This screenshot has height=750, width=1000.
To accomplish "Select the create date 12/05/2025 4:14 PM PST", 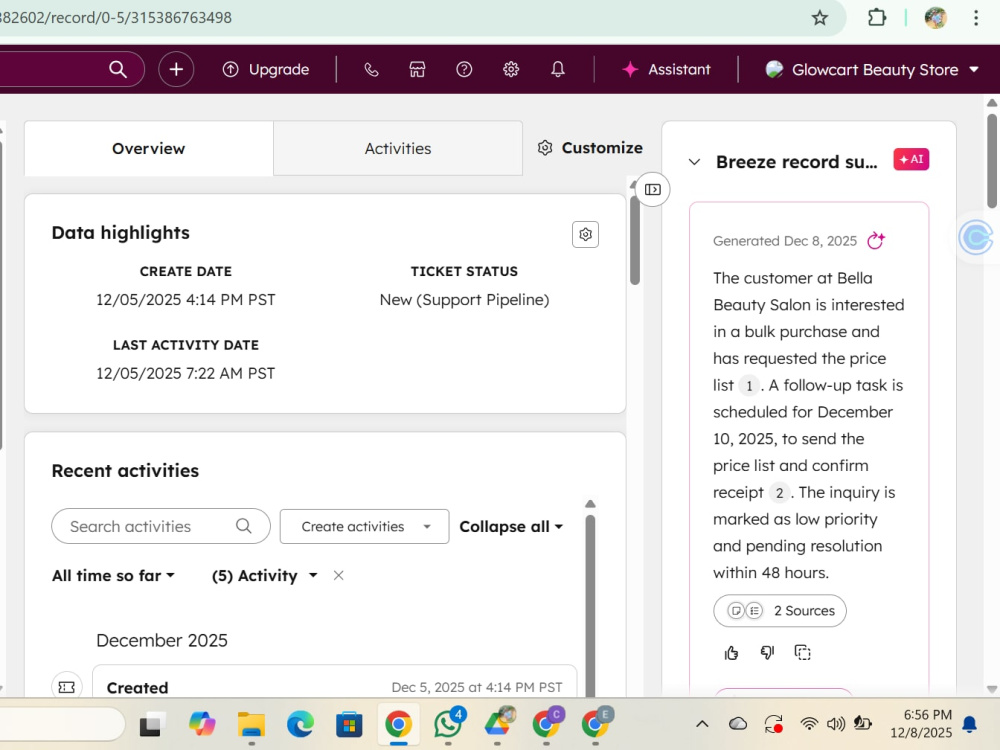I will 186,300.
